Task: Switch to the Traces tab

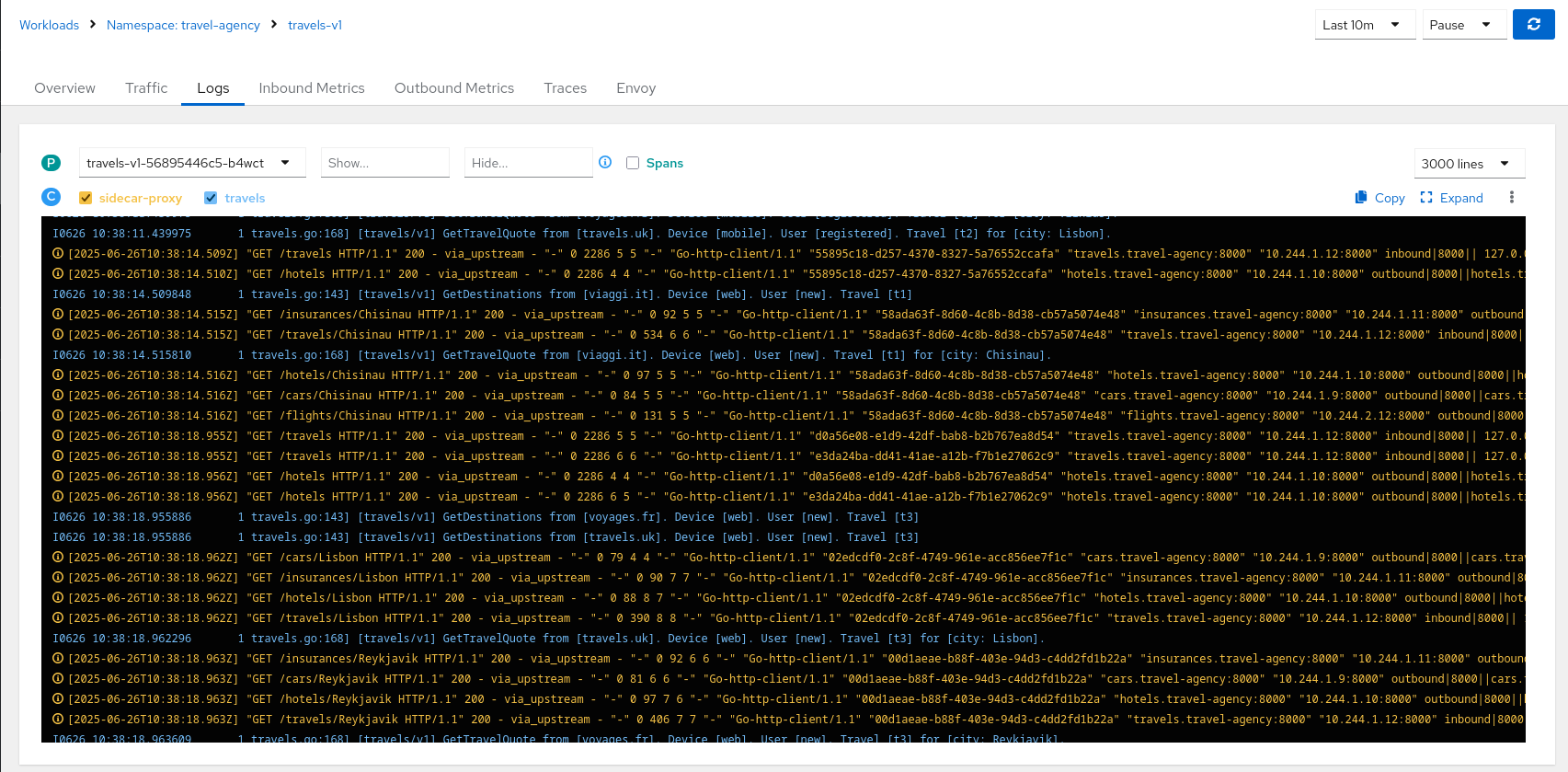Action: [565, 88]
